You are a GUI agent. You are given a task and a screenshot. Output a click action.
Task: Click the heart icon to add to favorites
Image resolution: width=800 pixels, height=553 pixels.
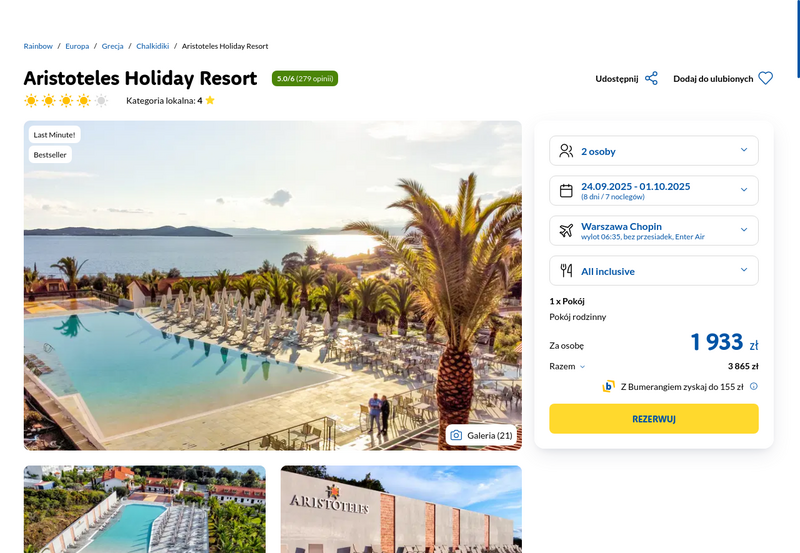coord(765,79)
